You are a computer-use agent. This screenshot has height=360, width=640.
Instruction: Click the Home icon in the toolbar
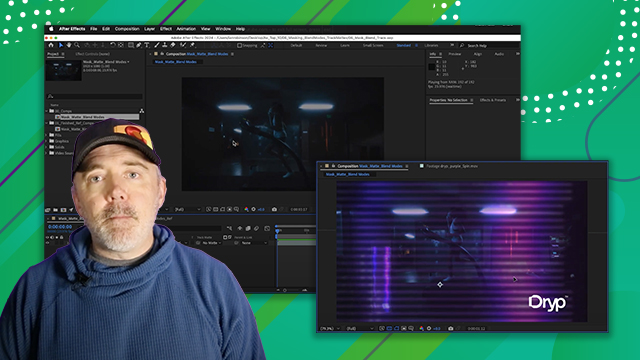[x=51, y=45]
